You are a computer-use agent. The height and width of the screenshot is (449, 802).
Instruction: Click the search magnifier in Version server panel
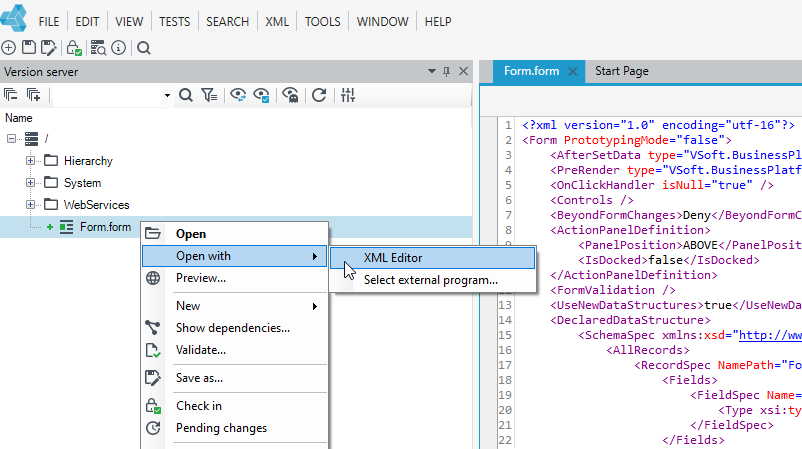pos(186,95)
